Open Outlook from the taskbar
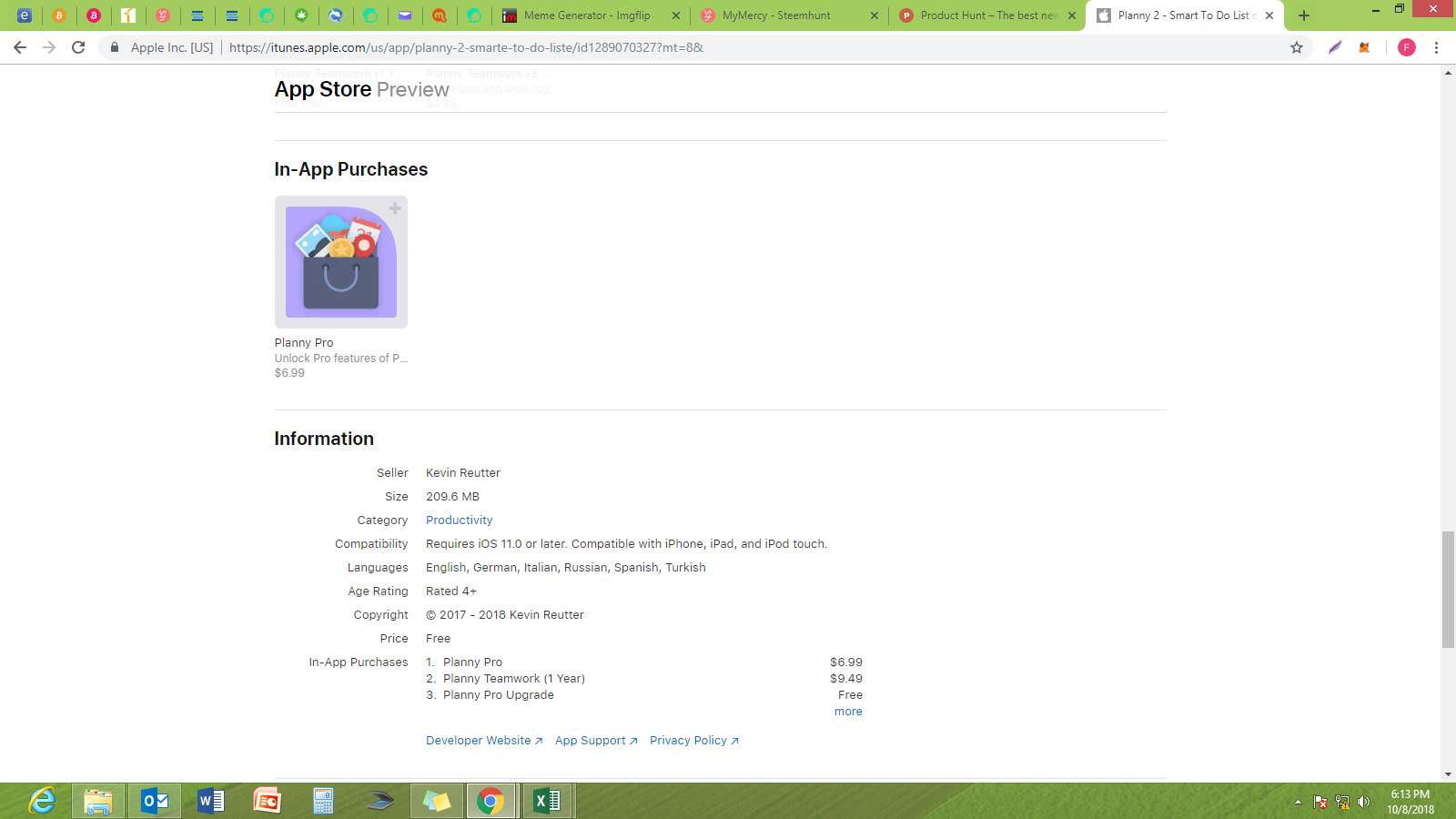Screen dimensions: 1456x819 tap(155, 801)
